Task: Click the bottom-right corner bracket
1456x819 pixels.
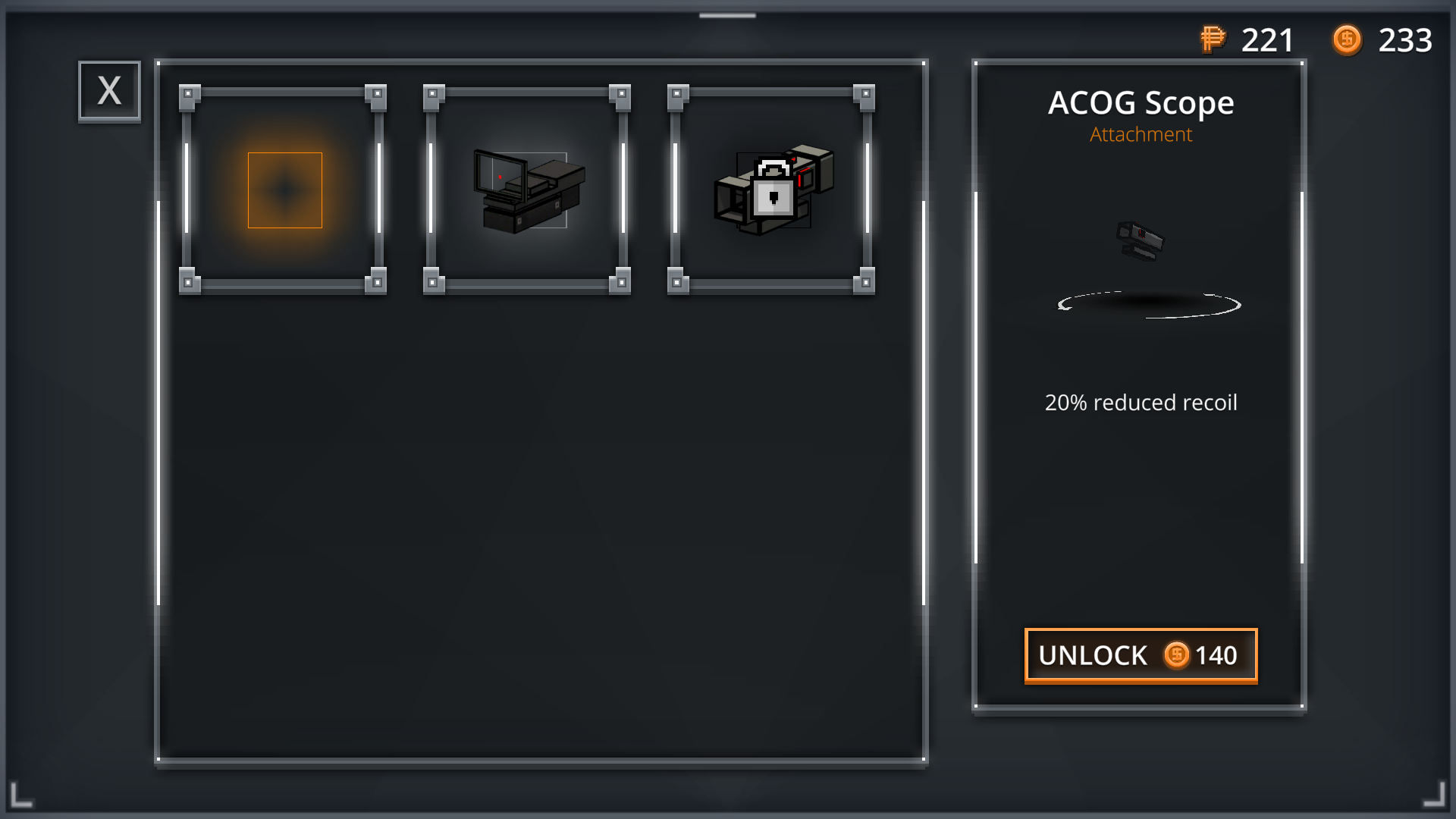Action: pyautogui.click(x=1434, y=794)
